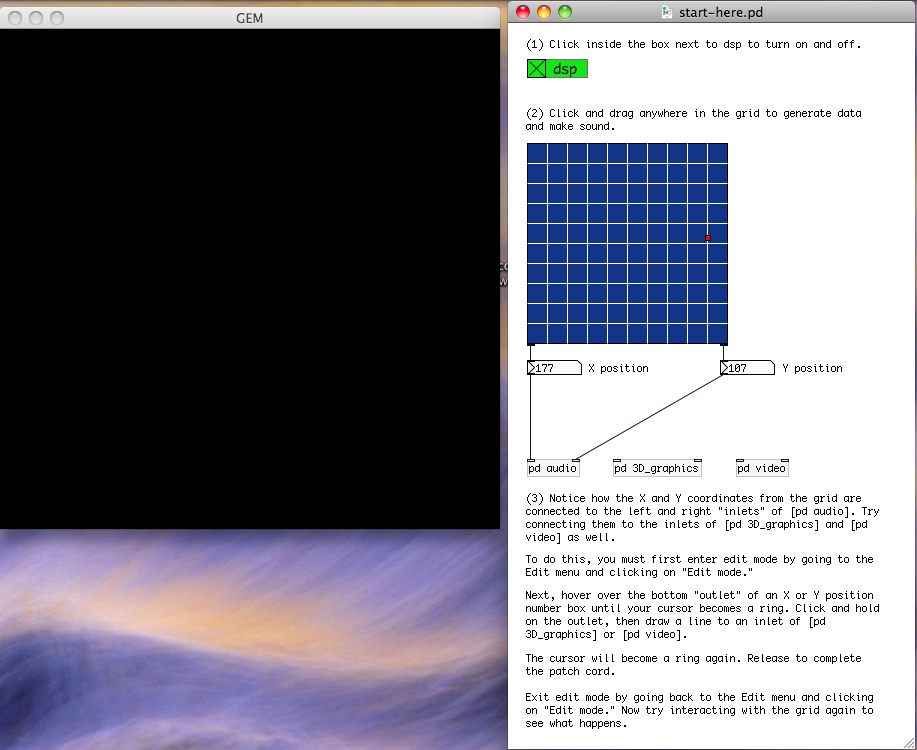Select the X position number box

(x=554, y=368)
